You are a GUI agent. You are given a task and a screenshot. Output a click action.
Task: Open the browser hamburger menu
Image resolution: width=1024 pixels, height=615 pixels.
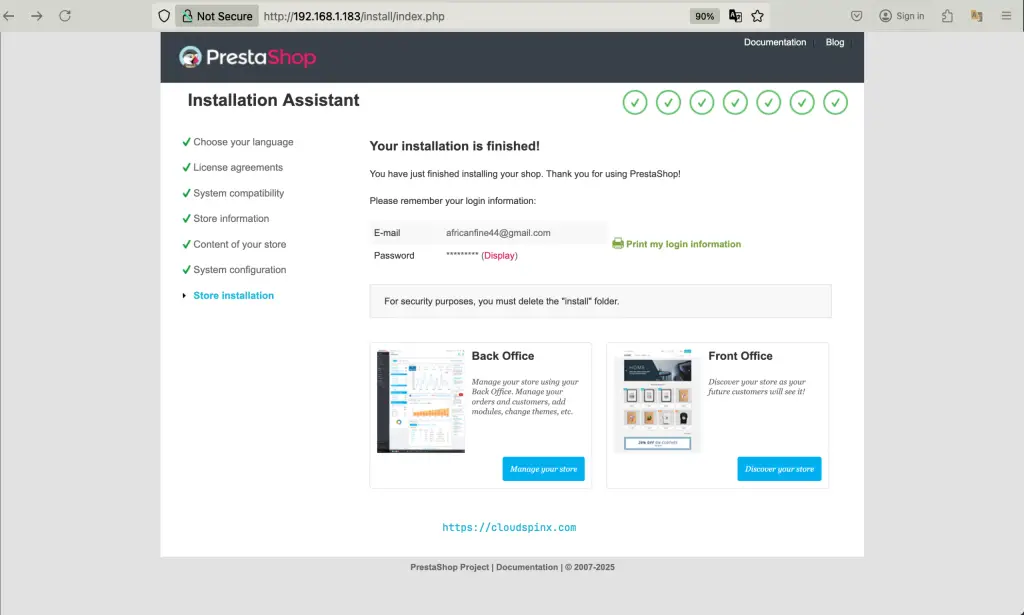click(x=1004, y=15)
